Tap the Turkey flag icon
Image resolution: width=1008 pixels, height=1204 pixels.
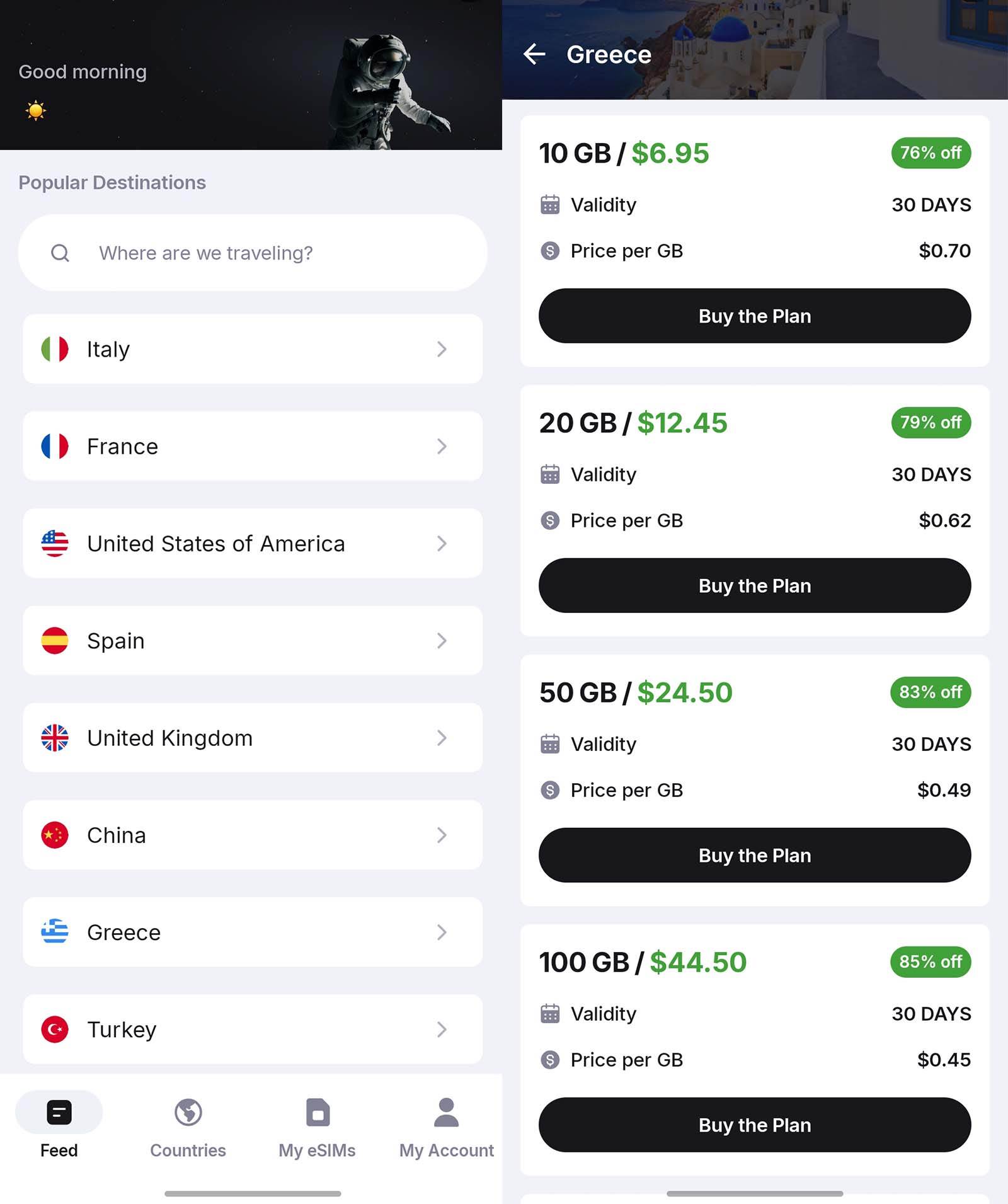click(x=55, y=1029)
